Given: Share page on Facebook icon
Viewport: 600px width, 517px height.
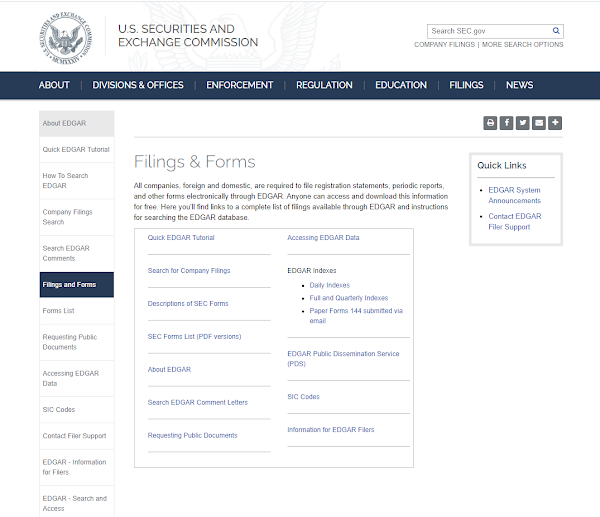Looking at the screenshot, I should pyautogui.click(x=506, y=123).
